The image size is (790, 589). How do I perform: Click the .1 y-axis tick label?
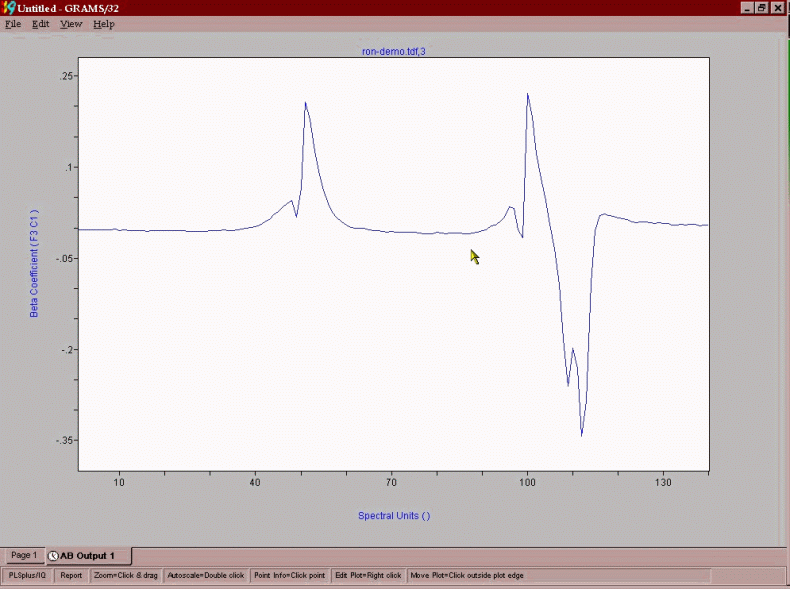(69, 167)
